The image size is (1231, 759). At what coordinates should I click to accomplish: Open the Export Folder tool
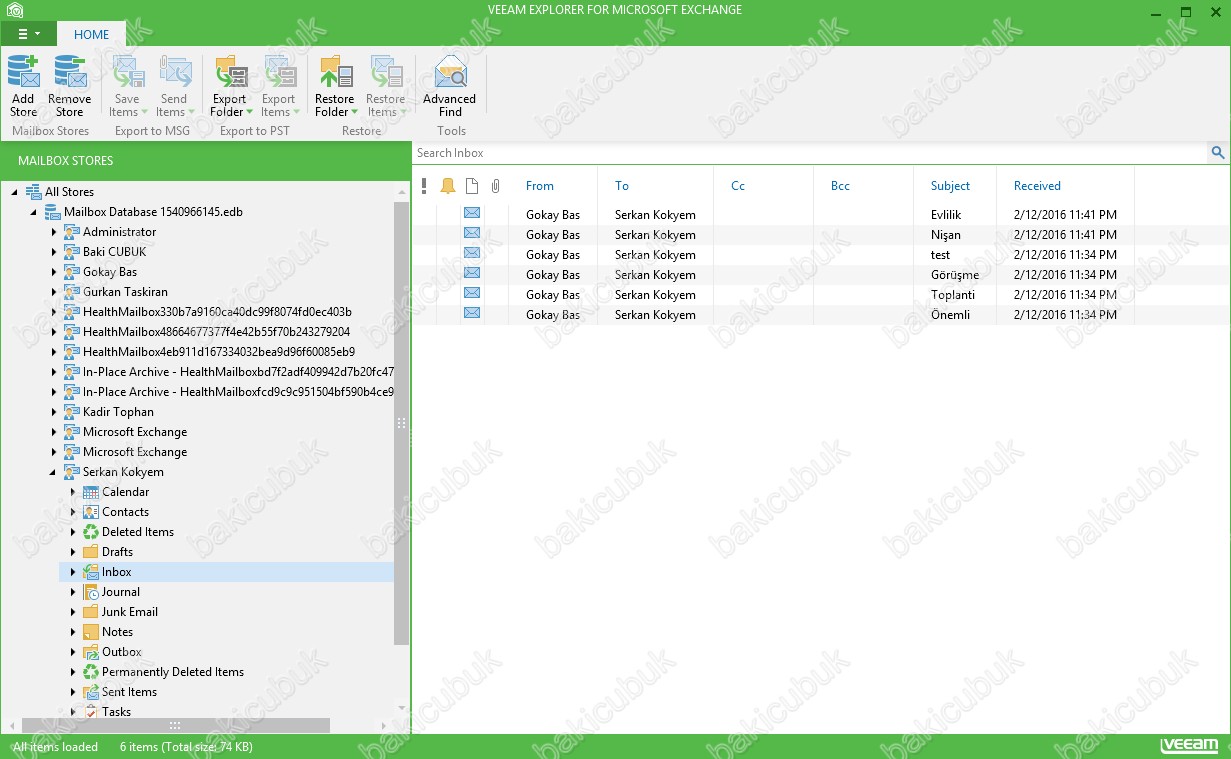click(231, 86)
